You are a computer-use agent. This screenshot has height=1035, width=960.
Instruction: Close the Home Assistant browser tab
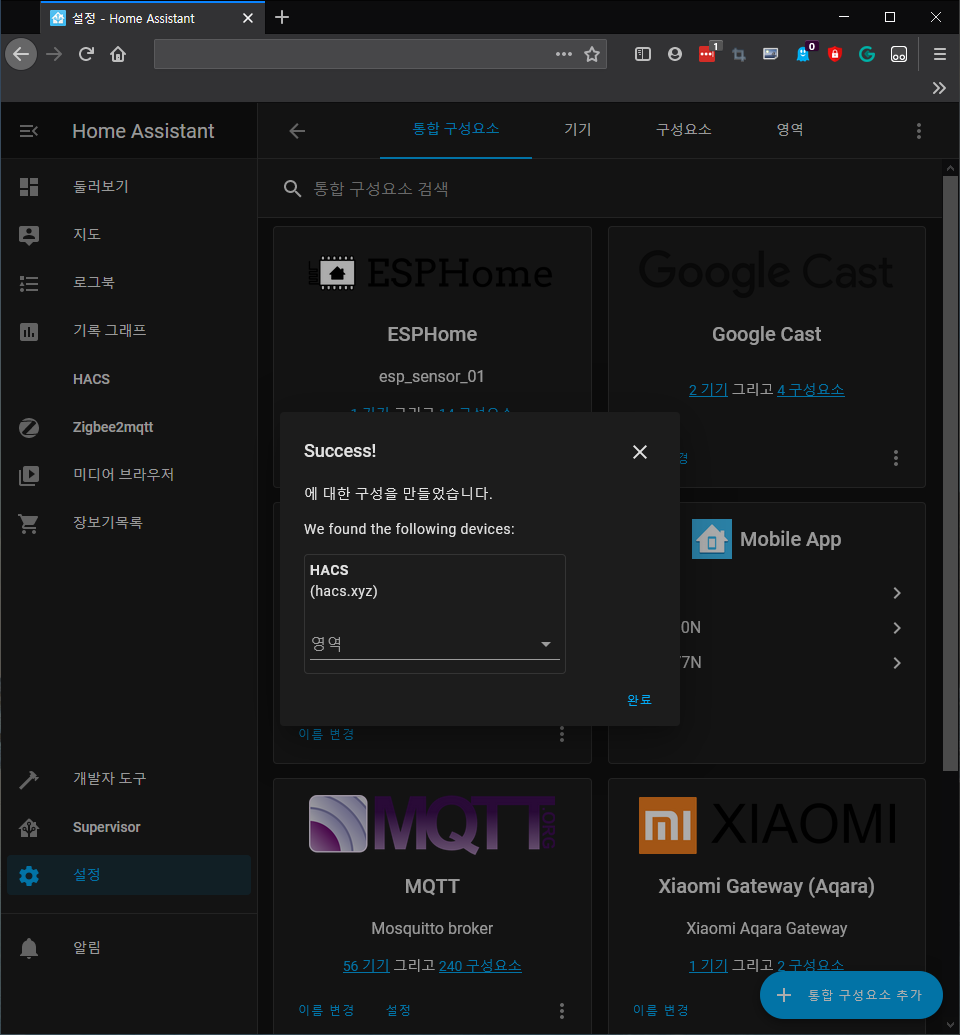(248, 18)
